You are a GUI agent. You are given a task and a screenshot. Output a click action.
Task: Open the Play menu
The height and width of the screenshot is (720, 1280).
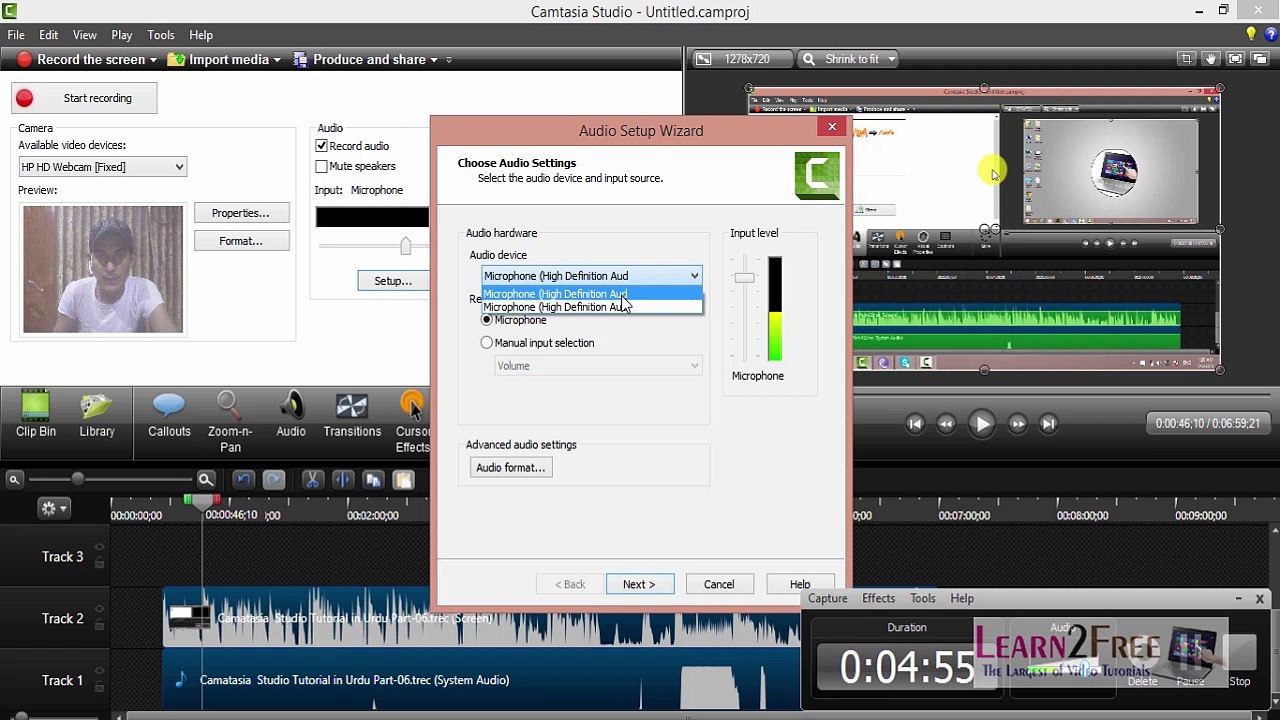[x=122, y=35]
